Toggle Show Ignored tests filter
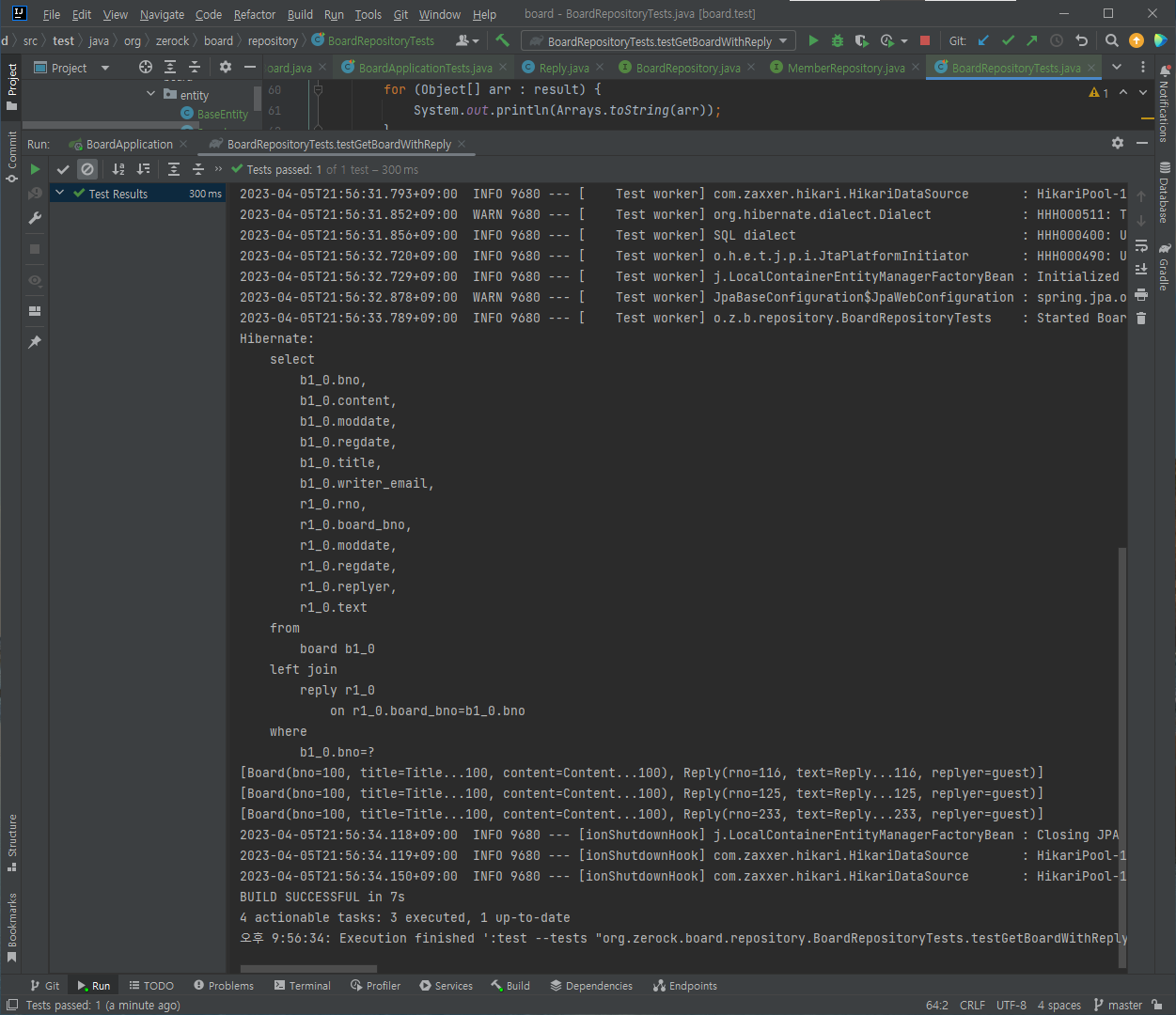This screenshot has height=1015, width=1176. [x=87, y=169]
